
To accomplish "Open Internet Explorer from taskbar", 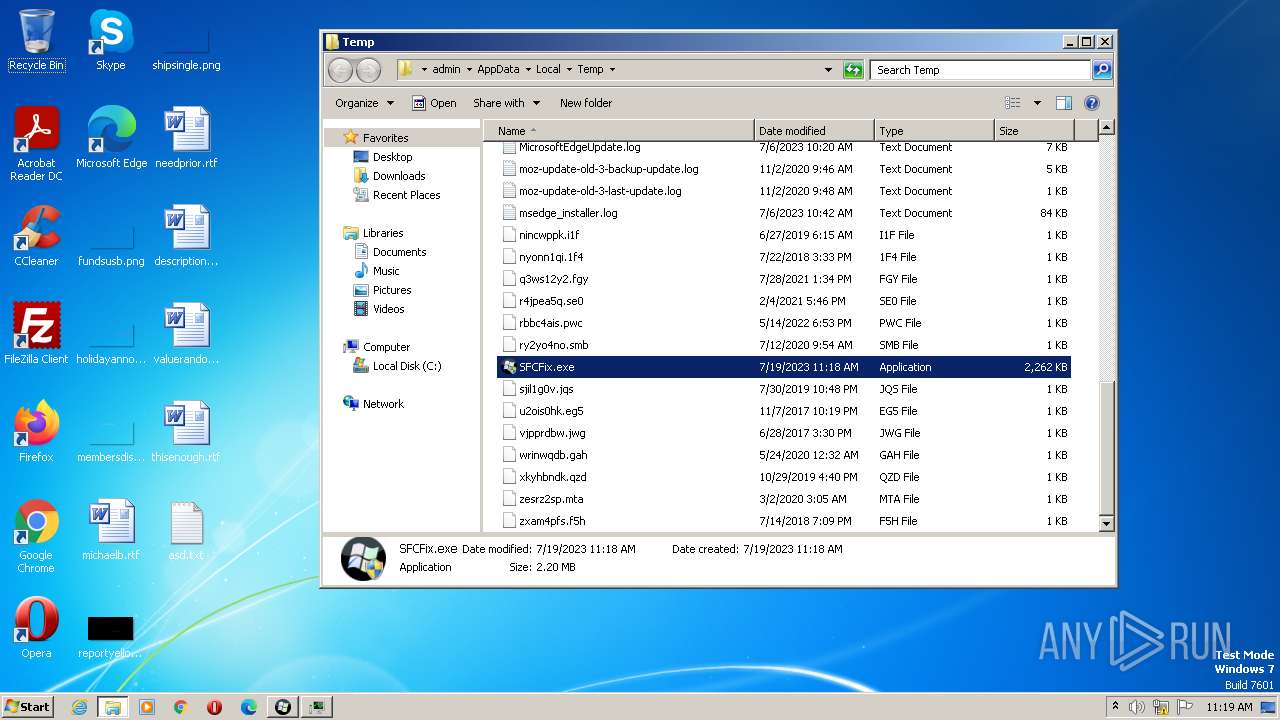I will [79, 707].
